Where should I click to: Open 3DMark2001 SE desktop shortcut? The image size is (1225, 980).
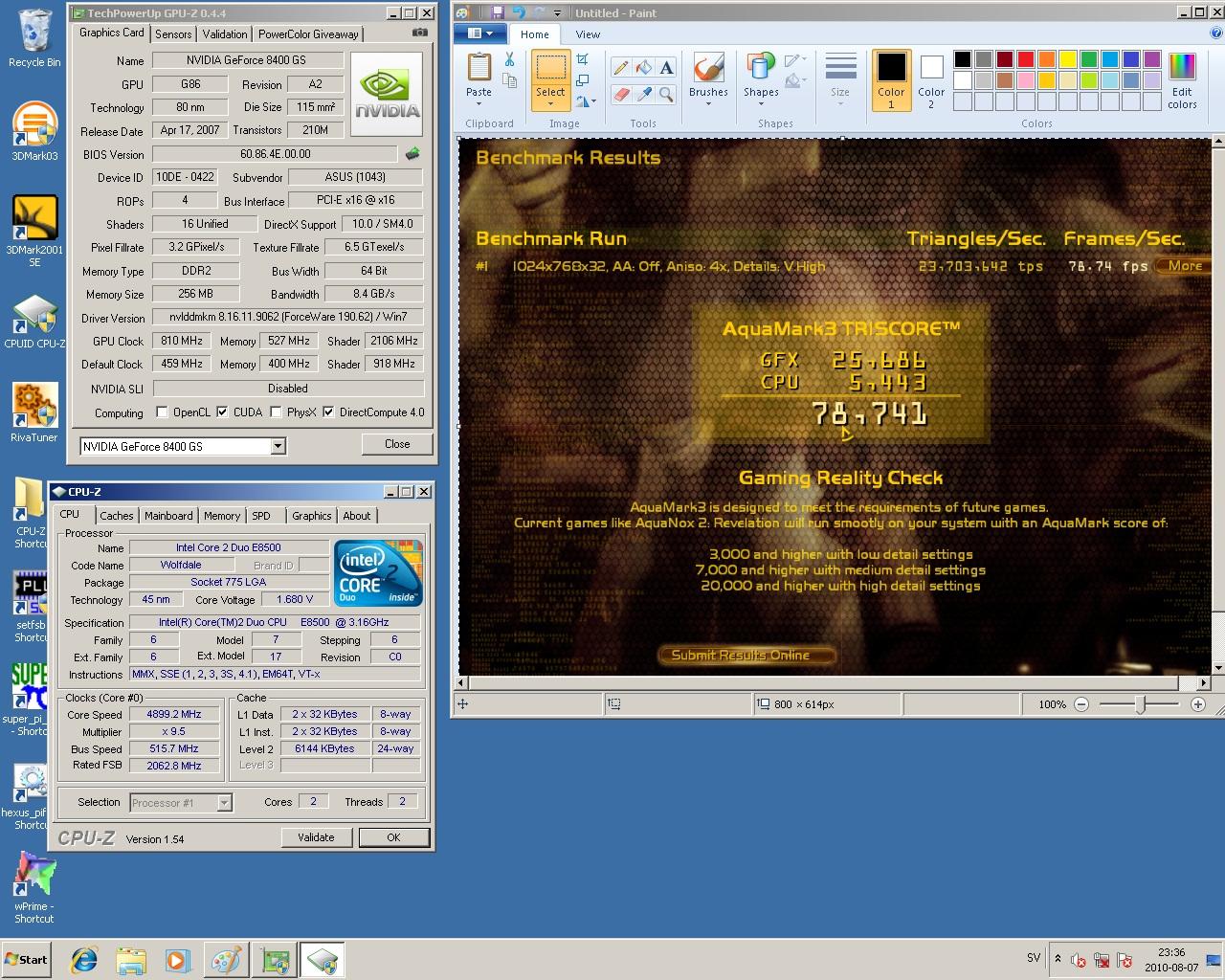(x=34, y=230)
